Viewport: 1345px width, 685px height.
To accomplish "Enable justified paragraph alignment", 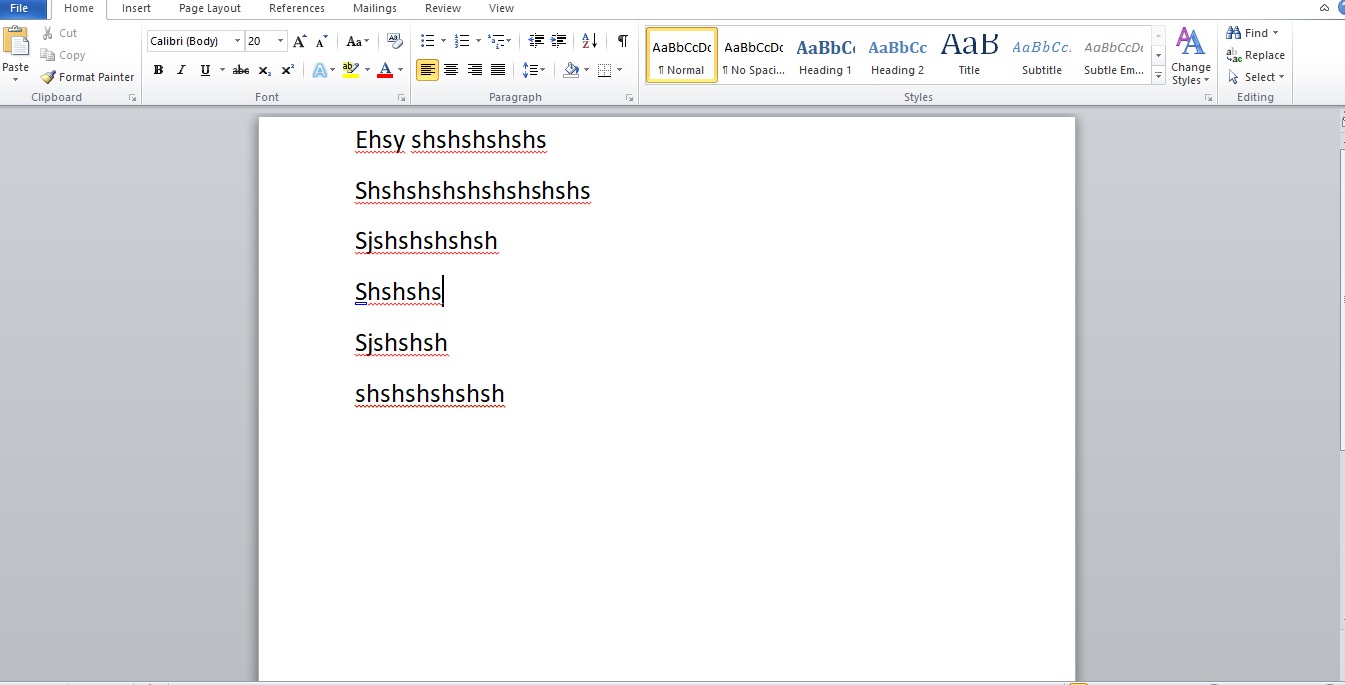I will 497,70.
